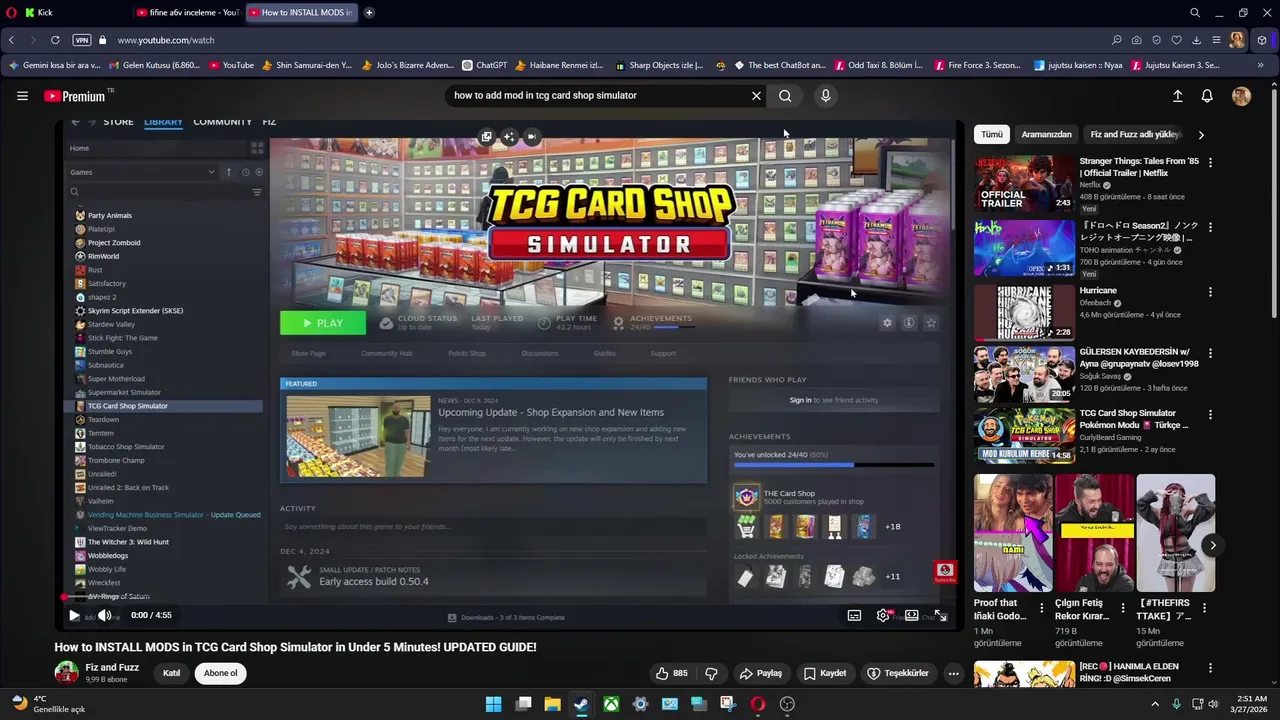Open TCG Card Shop Pokémon Modu title
This screenshot has width=1280, height=720.
tap(1134, 419)
